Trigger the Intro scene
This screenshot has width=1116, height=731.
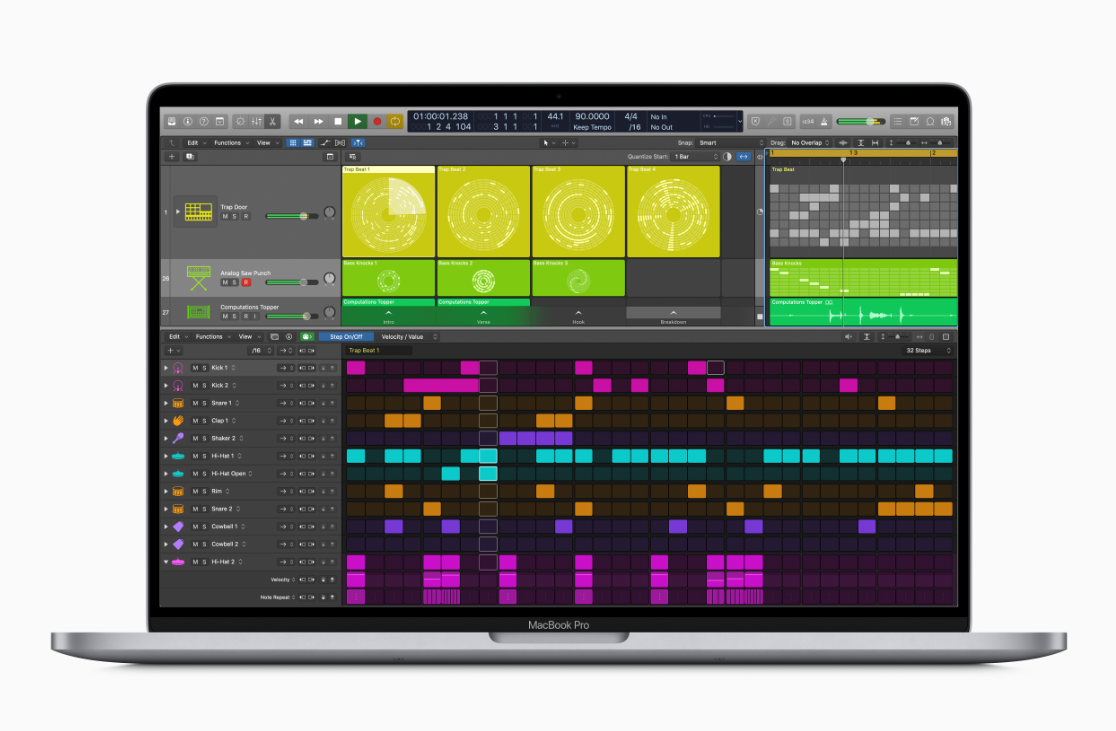pos(389,316)
